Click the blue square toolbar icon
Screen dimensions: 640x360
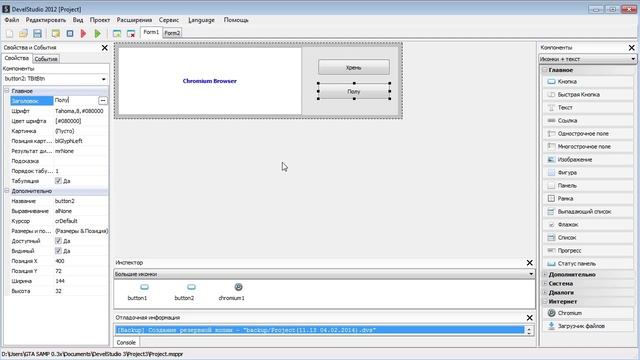(x=70, y=33)
